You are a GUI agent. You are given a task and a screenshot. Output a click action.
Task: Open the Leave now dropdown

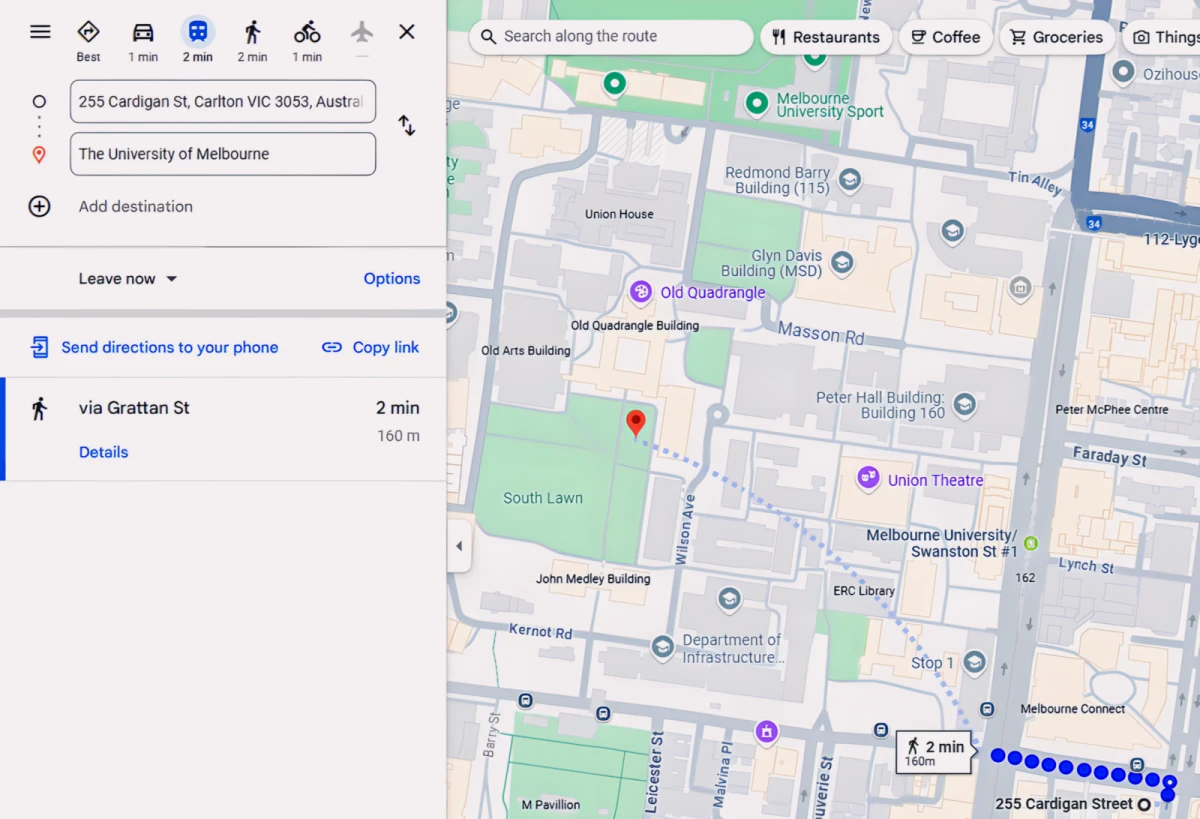point(128,279)
